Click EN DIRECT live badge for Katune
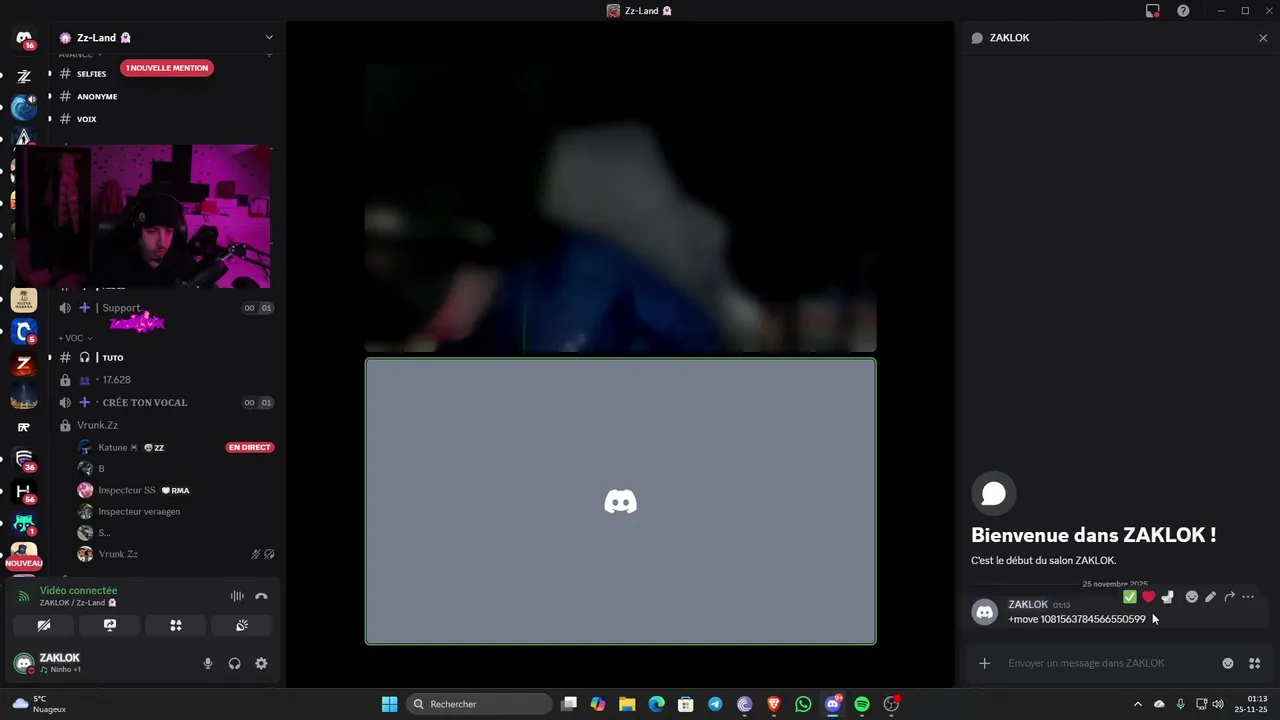This screenshot has height=720, width=1280. coord(250,447)
